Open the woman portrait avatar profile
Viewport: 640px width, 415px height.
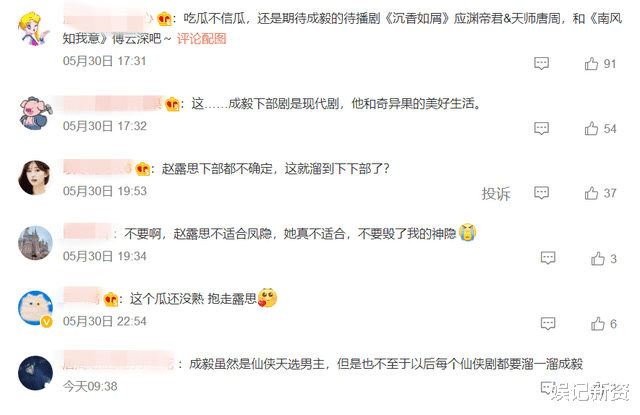[36, 178]
